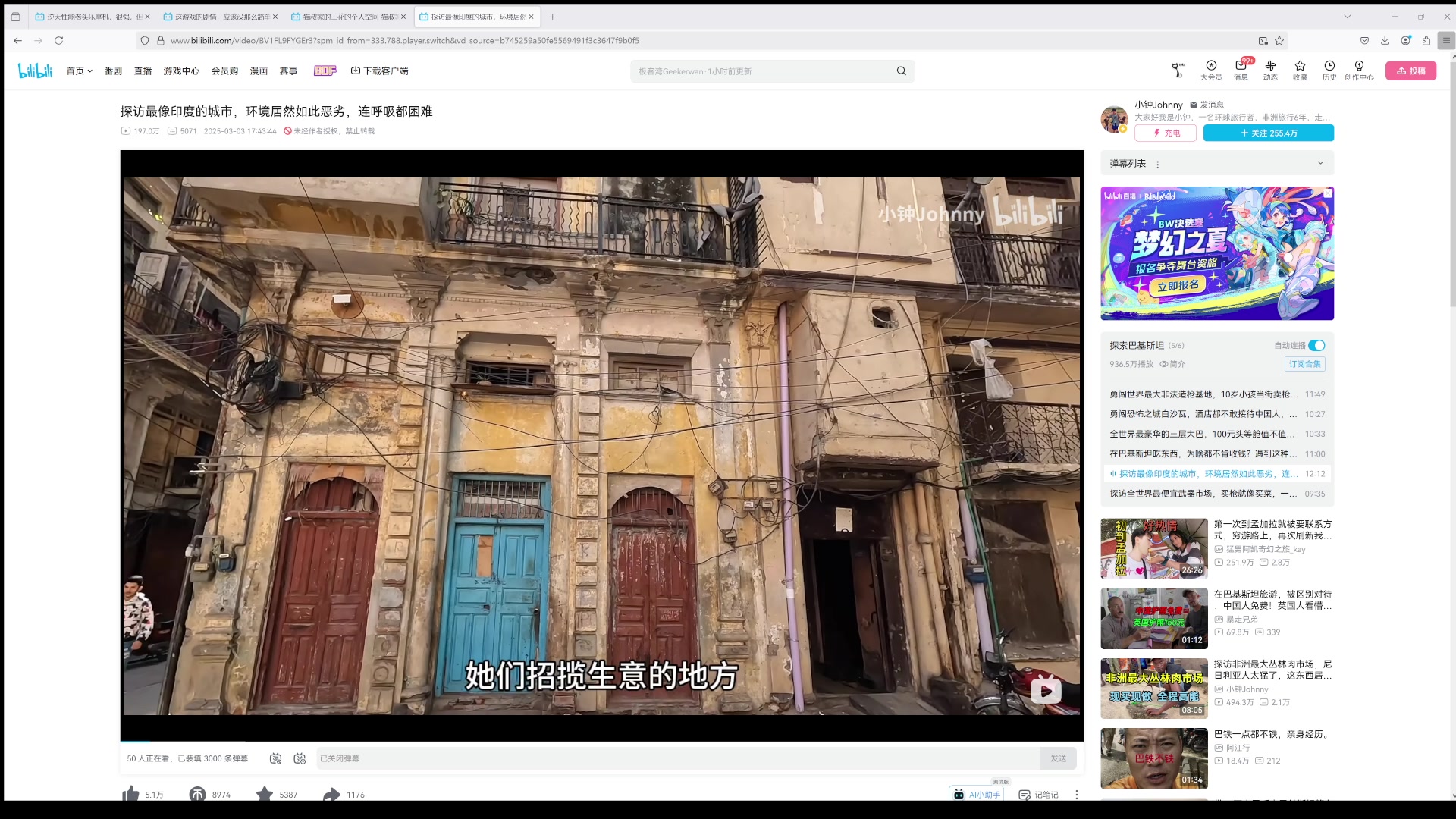Switch to the 这游戏的剧情 browser tab
Screen dimensions: 1456x819
pos(220,16)
